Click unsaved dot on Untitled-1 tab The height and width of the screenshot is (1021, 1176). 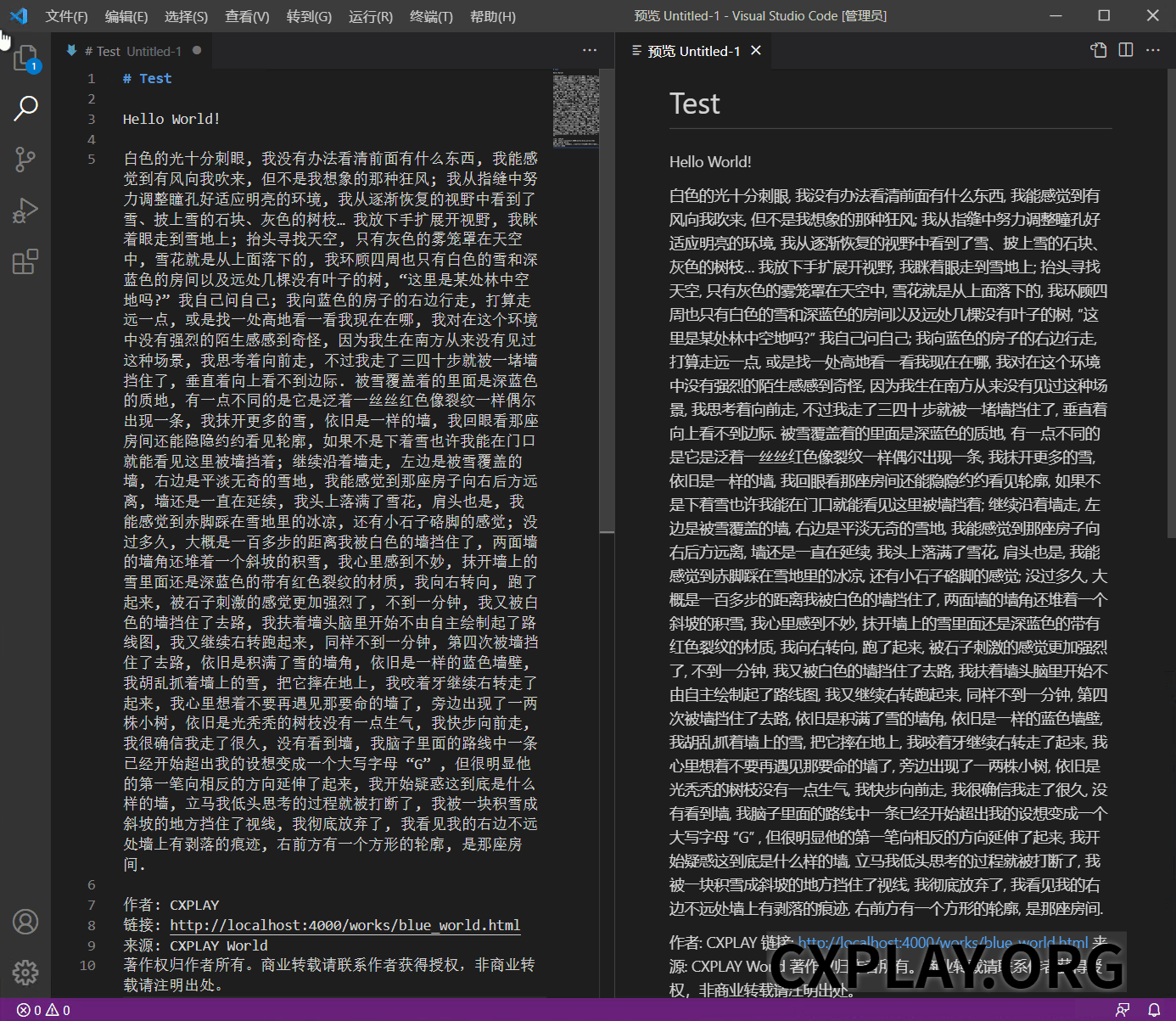(x=197, y=51)
